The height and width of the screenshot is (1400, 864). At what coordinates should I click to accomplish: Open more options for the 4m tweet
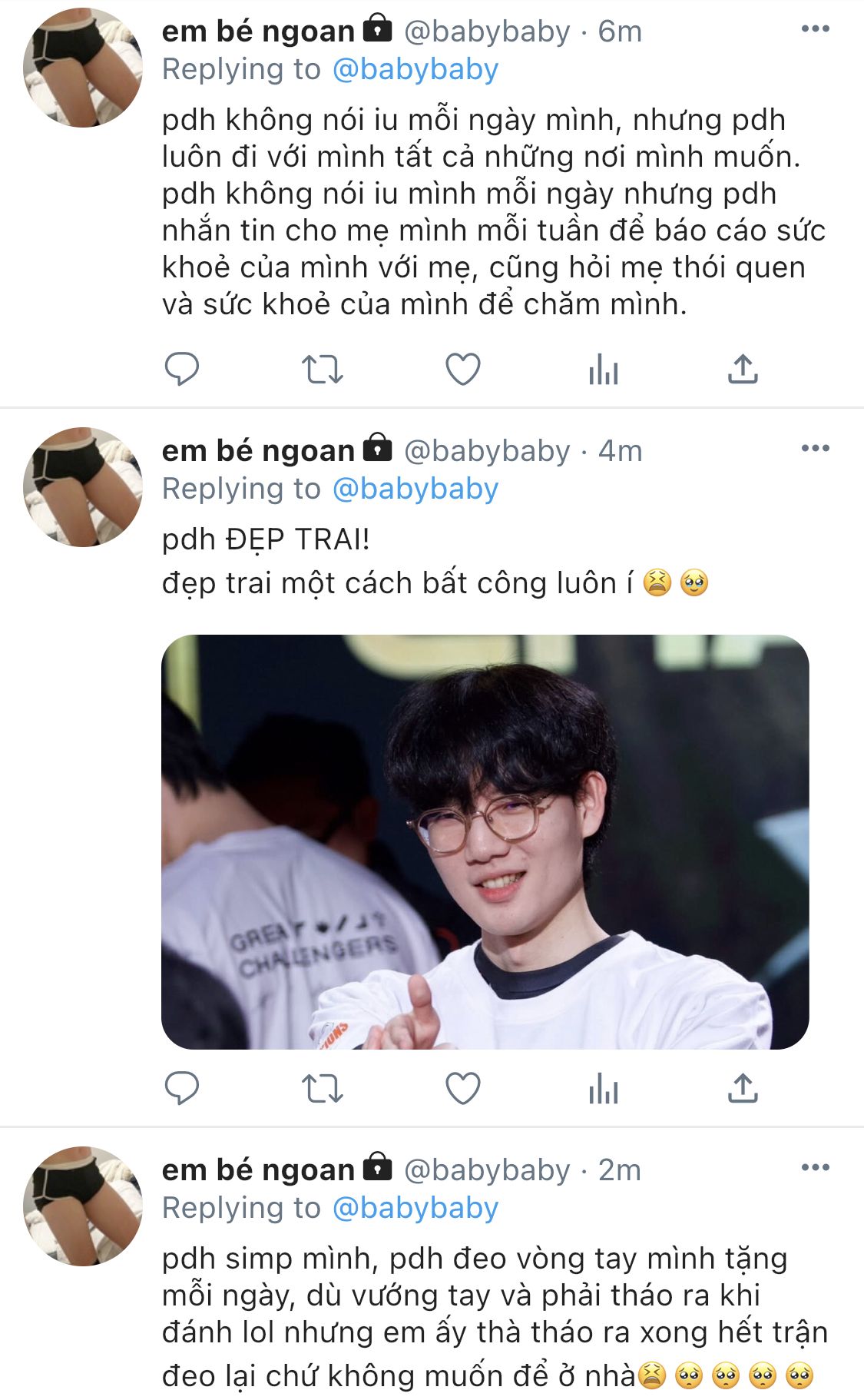pyautogui.click(x=815, y=449)
